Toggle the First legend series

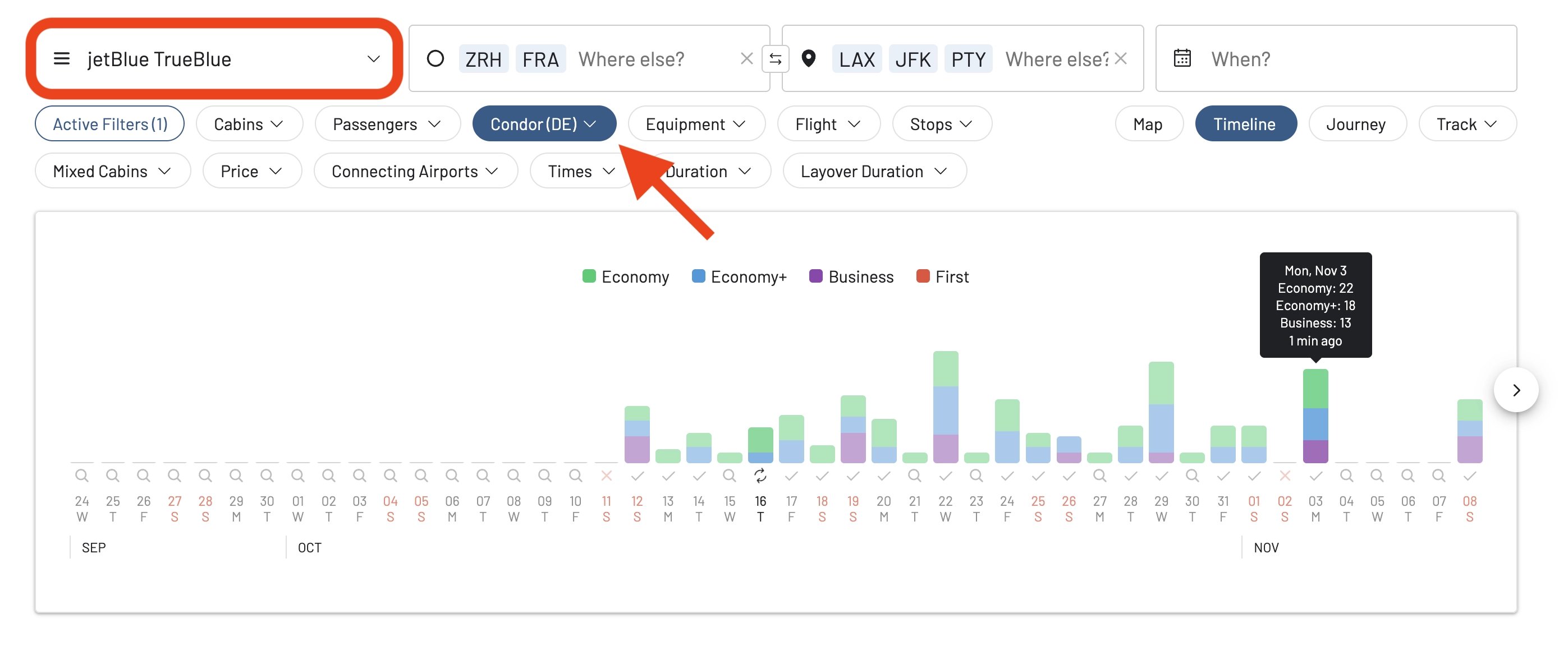point(942,276)
